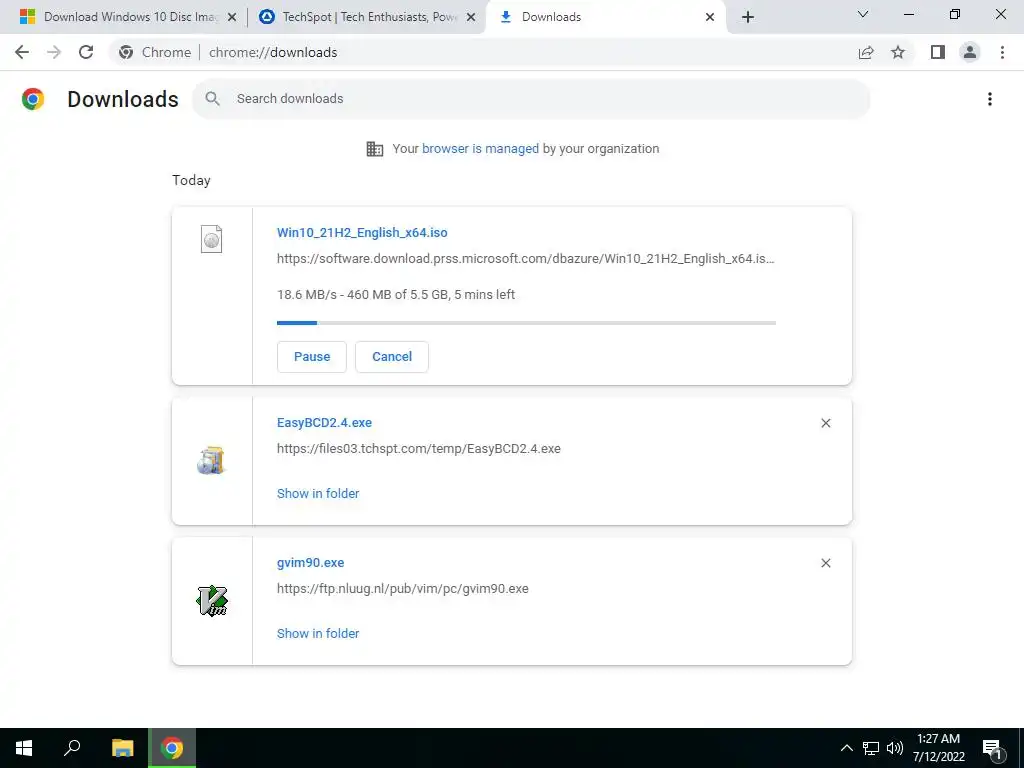
Task: Click the 'Today' date heading
Action: click(191, 180)
